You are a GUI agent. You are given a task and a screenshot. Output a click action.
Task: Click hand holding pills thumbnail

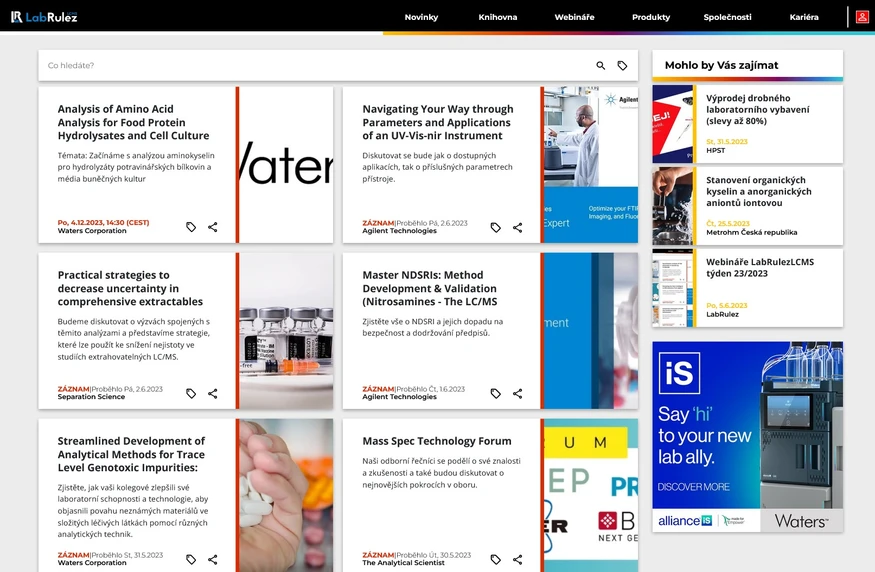[x=286, y=496]
